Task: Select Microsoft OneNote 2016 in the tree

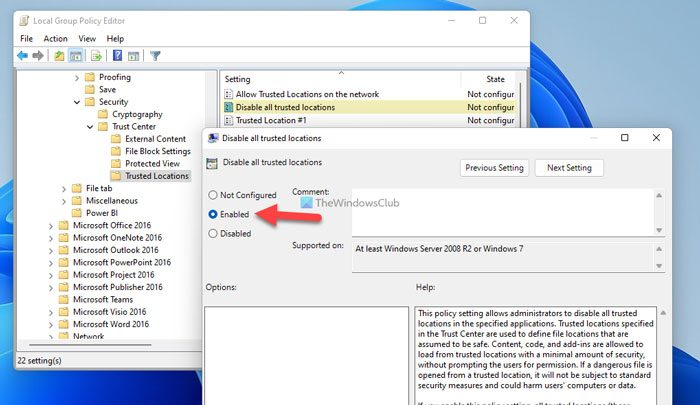Action: click(117, 238)
